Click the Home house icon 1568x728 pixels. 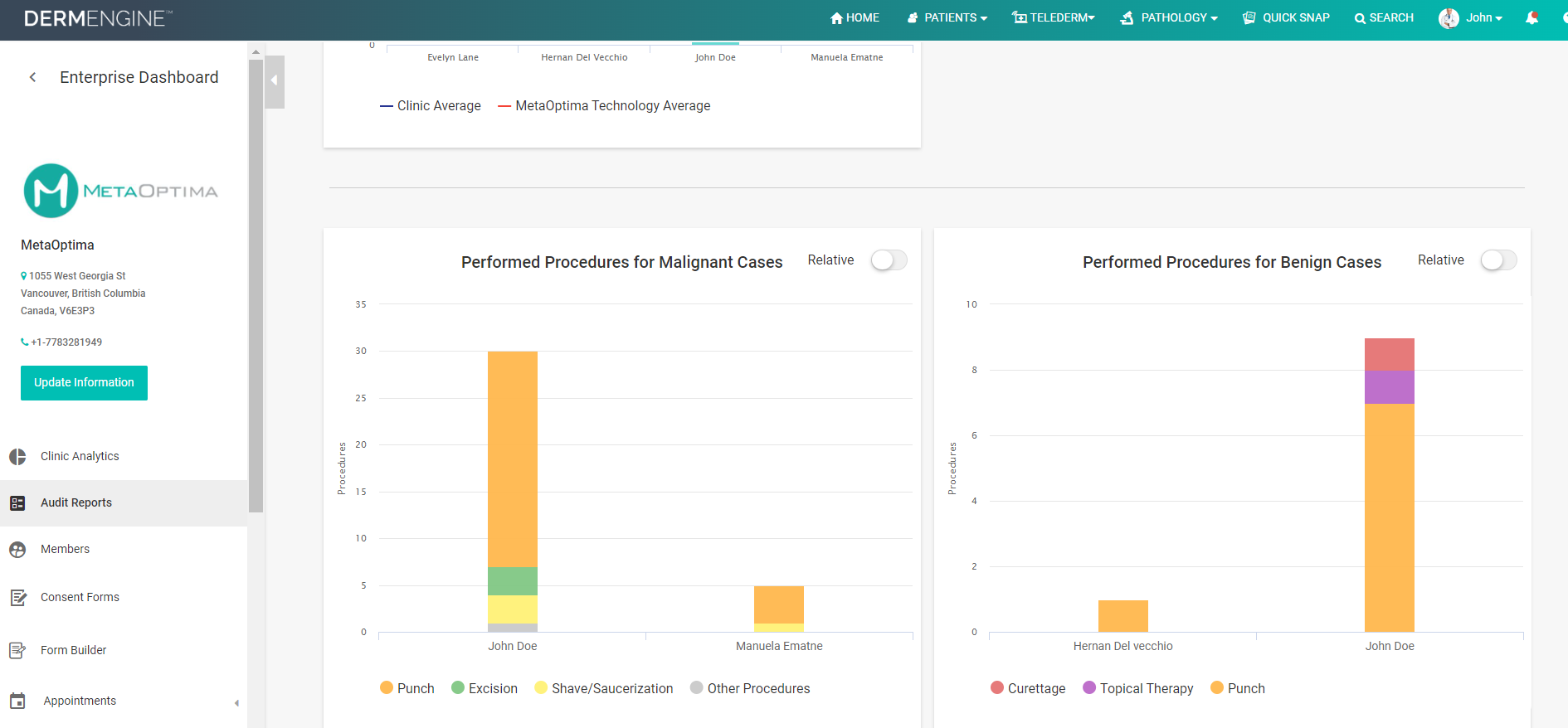tap(836, 18)
